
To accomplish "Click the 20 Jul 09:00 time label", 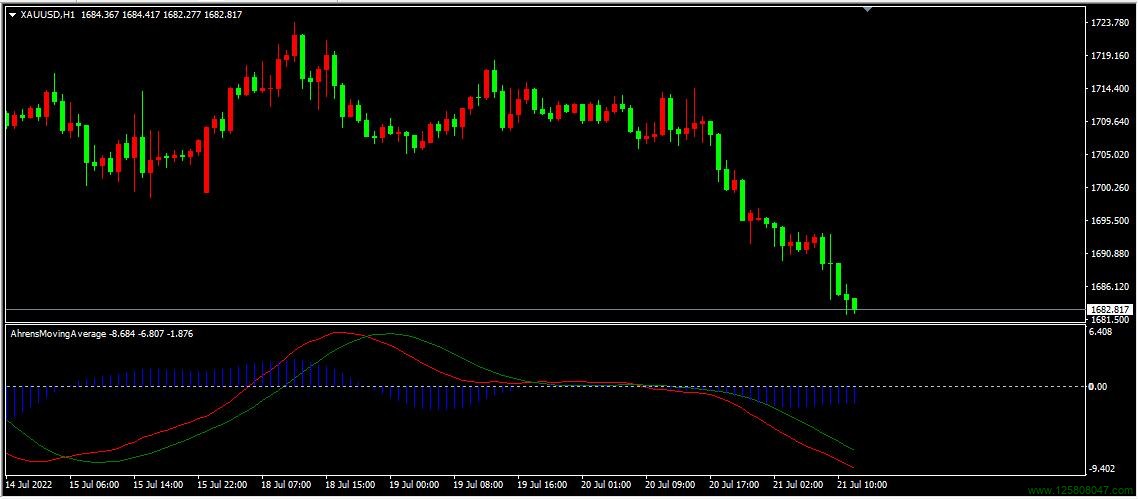I will point(669,484).
